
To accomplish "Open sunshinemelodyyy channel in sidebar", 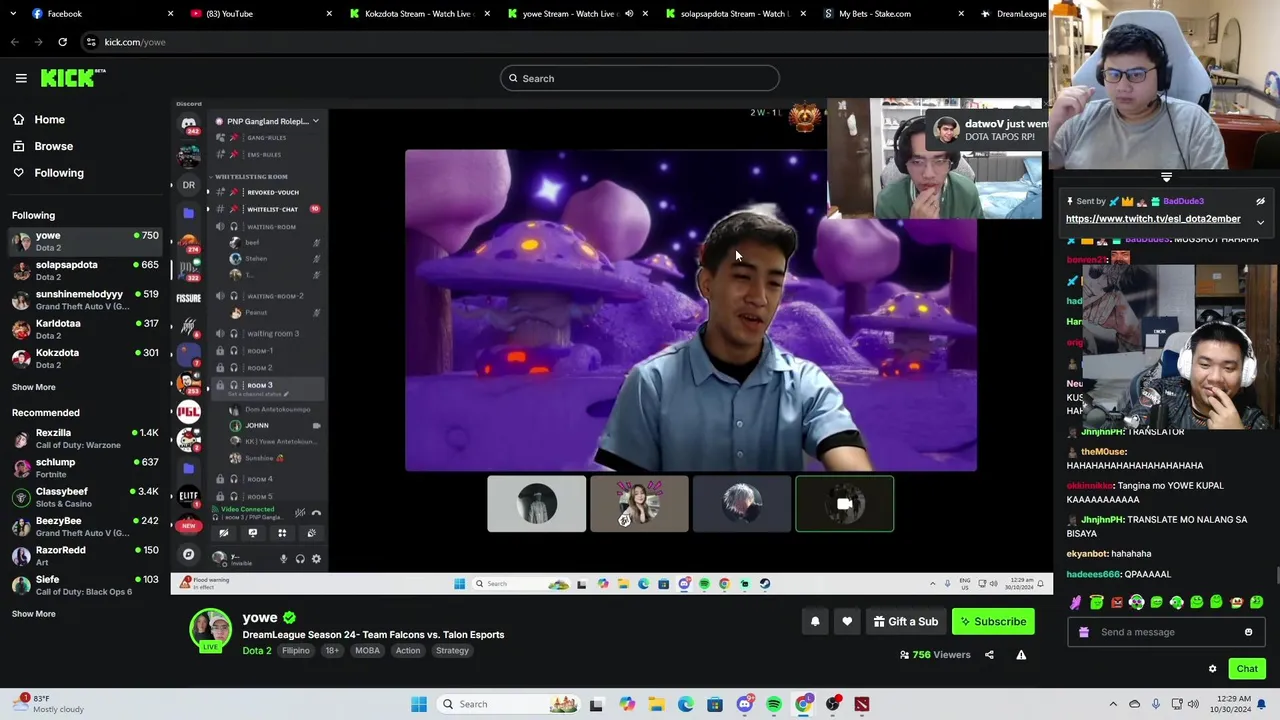I will [85, 300].
